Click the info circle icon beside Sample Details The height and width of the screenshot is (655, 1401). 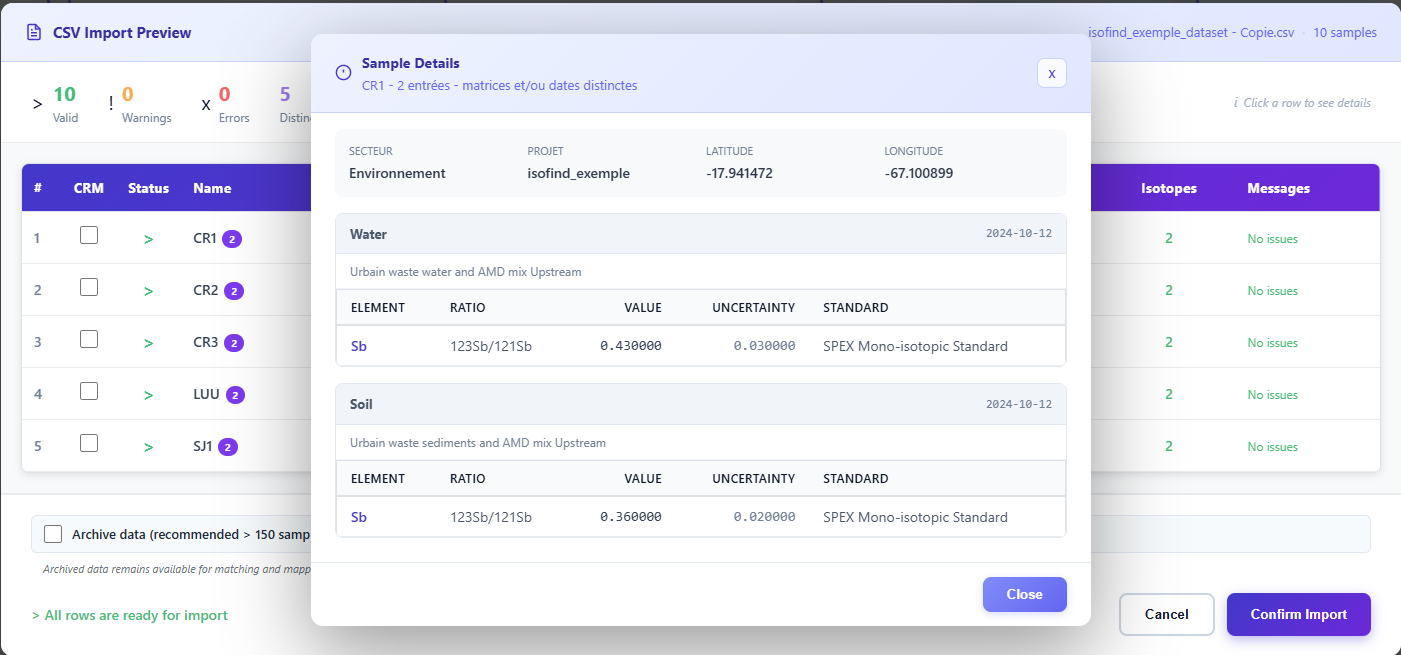(x=343, y=72)
